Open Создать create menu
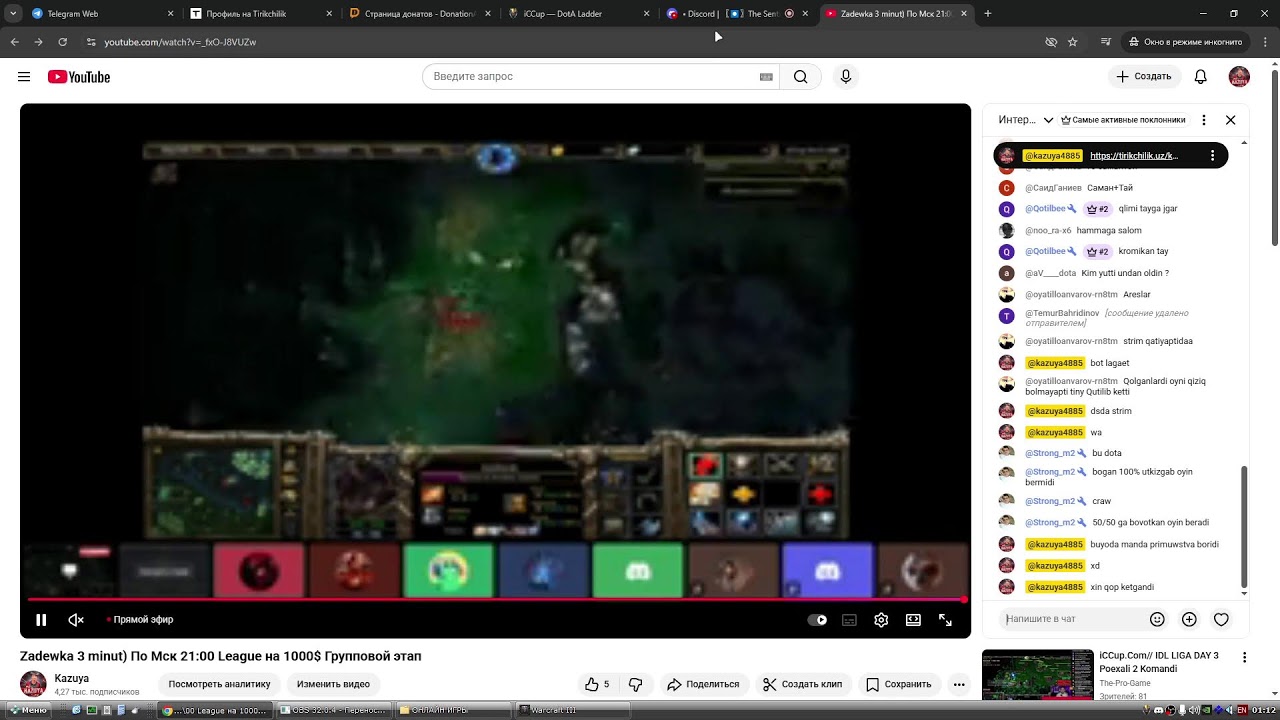The width and height of the screenshot is (1280, 720). [x=1144, y=77]
